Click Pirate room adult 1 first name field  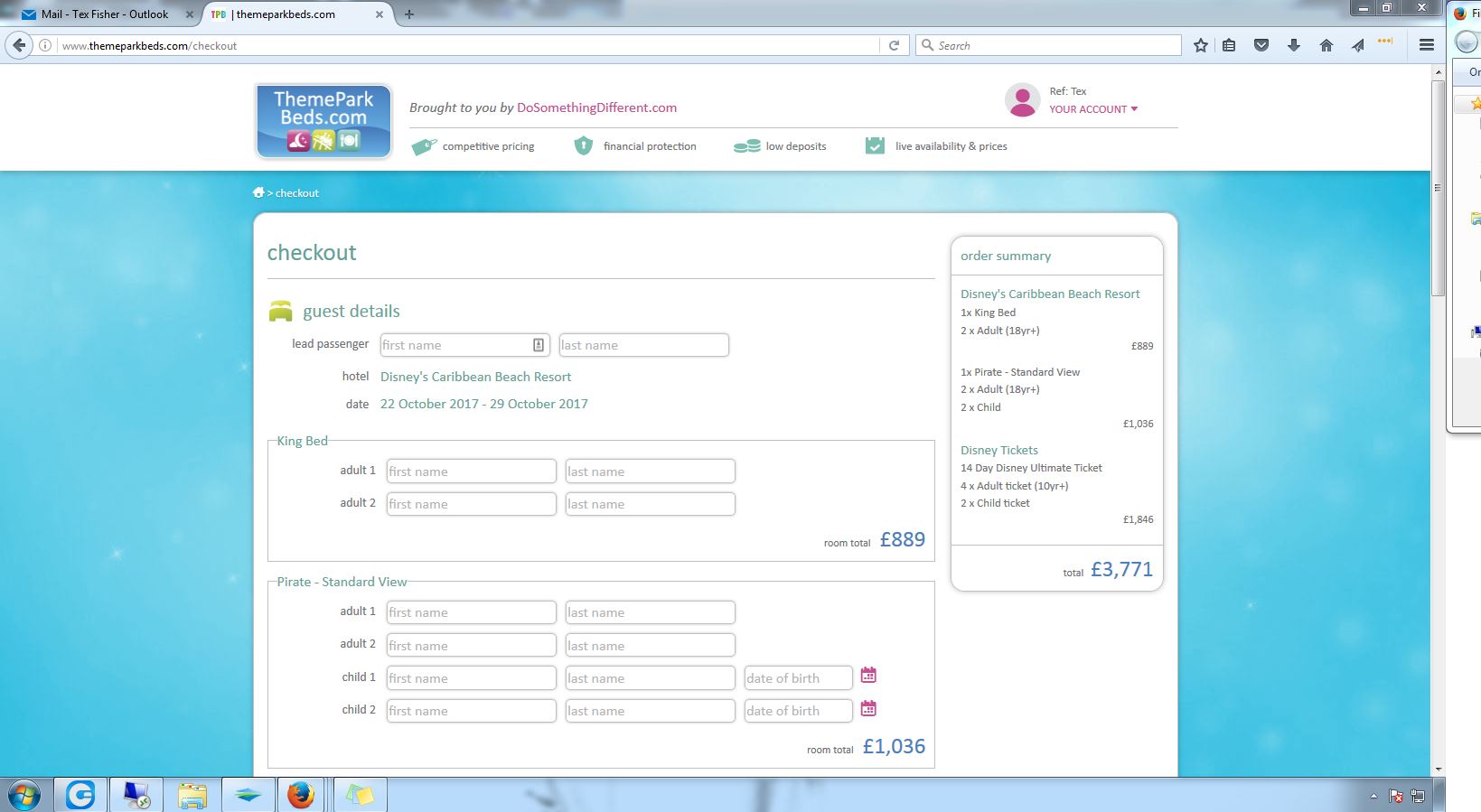click(x=471, y=612)
